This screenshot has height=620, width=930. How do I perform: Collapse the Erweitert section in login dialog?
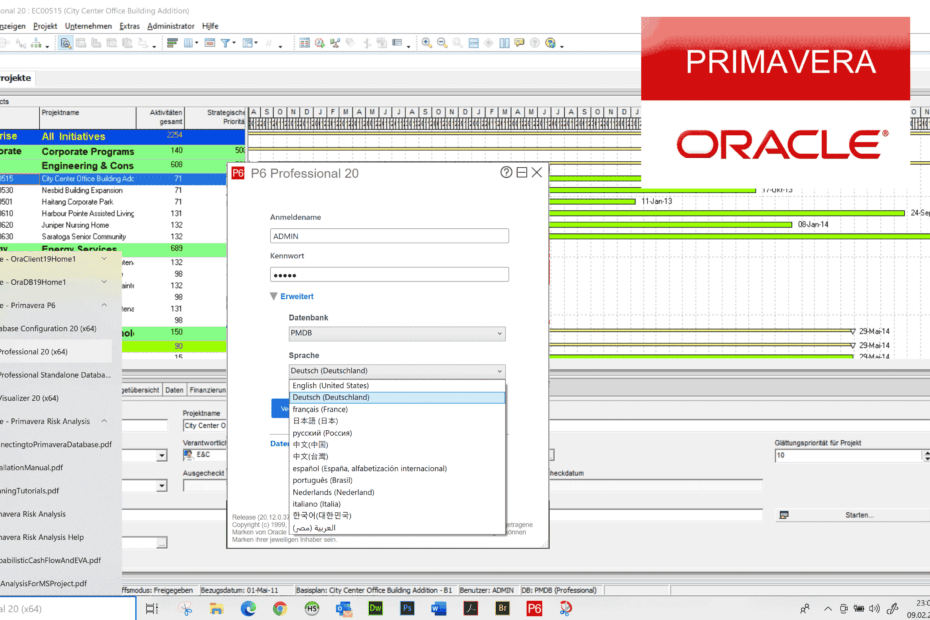(x=296, y=296)
